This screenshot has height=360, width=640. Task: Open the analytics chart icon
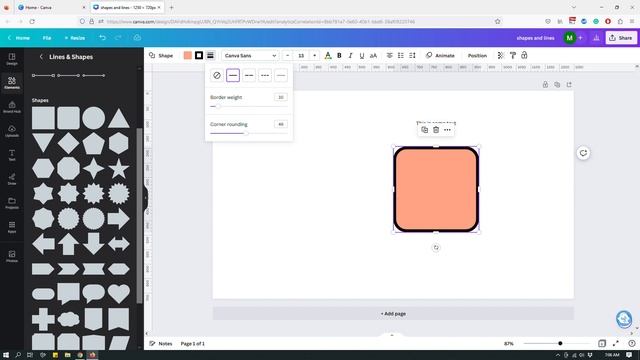click(x=596, y=38)
